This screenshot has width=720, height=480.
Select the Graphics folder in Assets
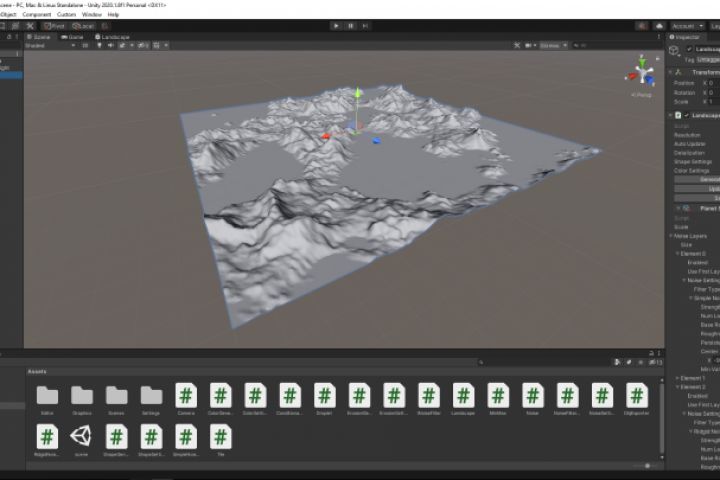82,399
